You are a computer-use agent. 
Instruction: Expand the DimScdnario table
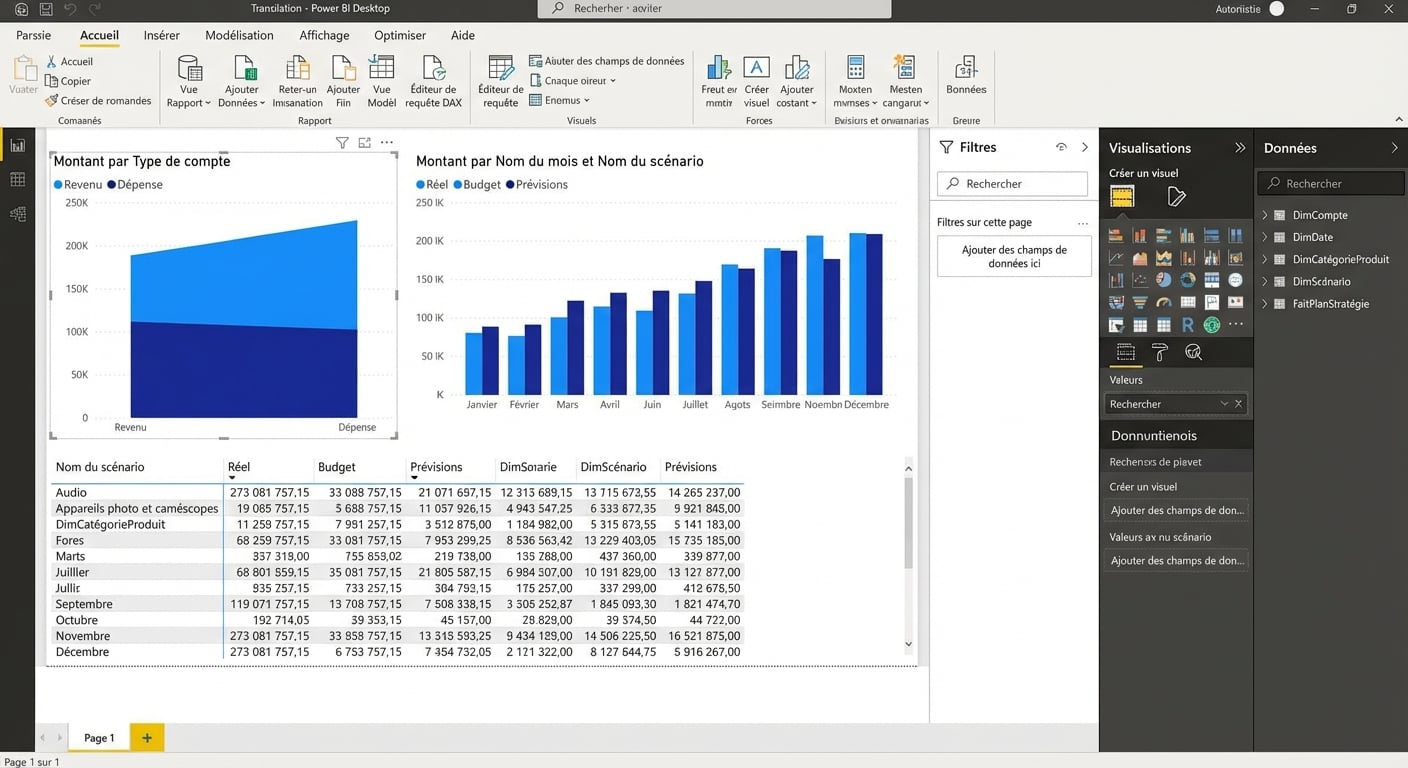pos(1264,281)
